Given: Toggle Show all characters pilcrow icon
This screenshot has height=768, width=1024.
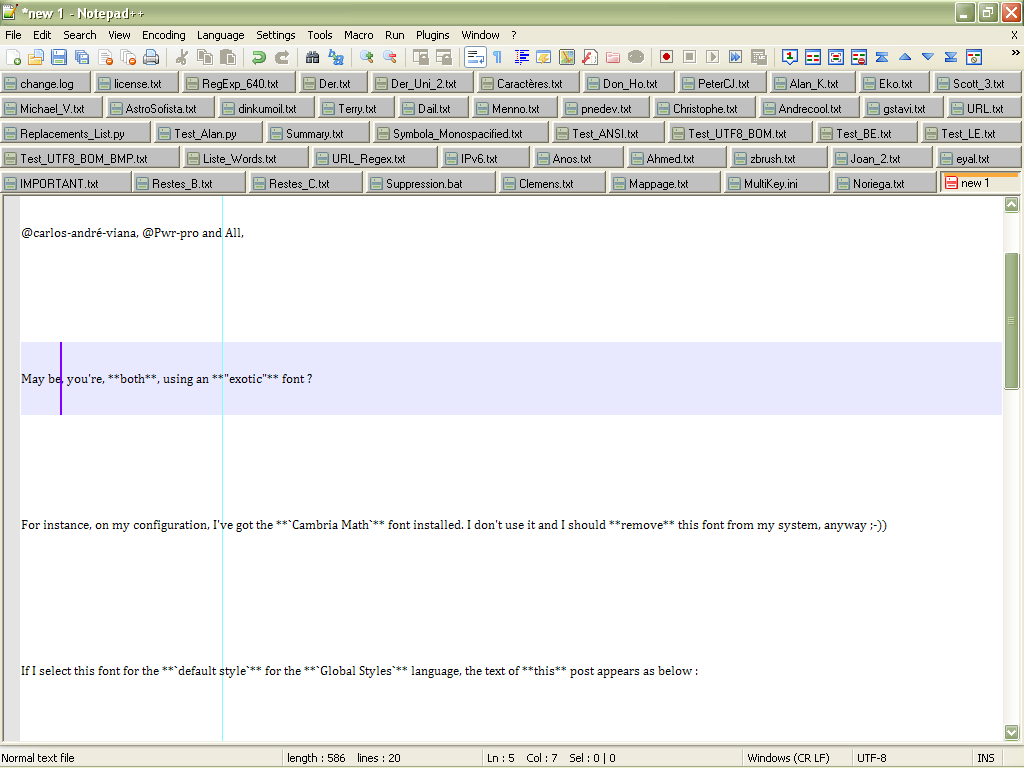Looking at the screenshot, I should (x=498, y=57).
